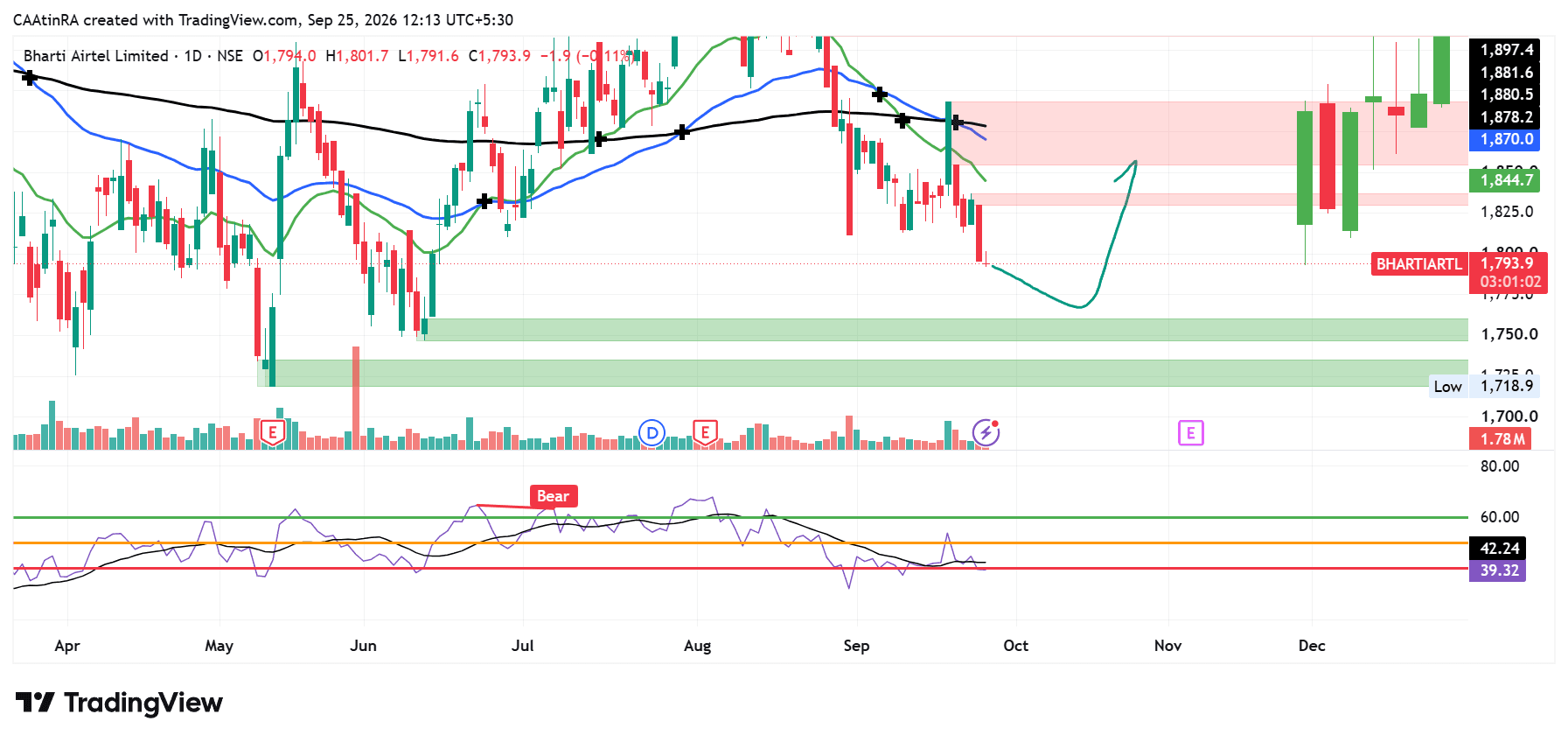This screenshot has height=742, width=1568.
Task: Click the Low 1,718.9 label
Action: pos(1485,386)
